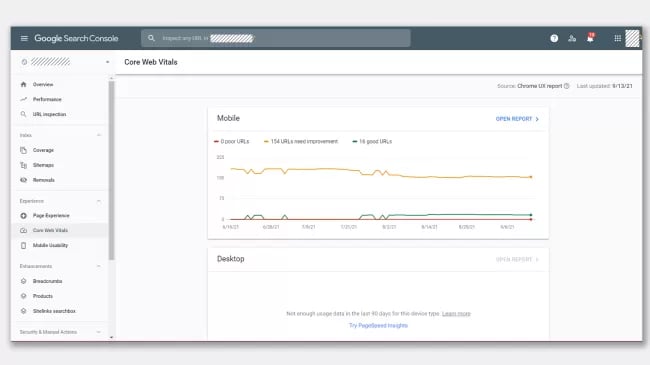Click the Last updated date text
Viewport: 650px width, 365px height.
pyautogui.click(x=605, y=86)
